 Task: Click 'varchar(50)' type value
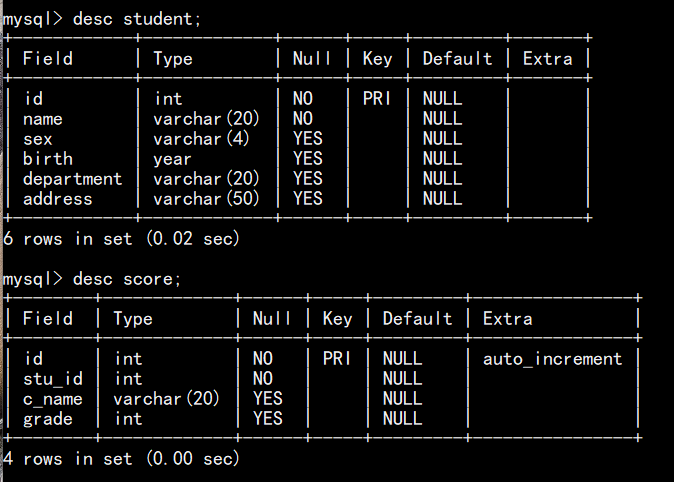pyautogui.click(x=206, y=199)
